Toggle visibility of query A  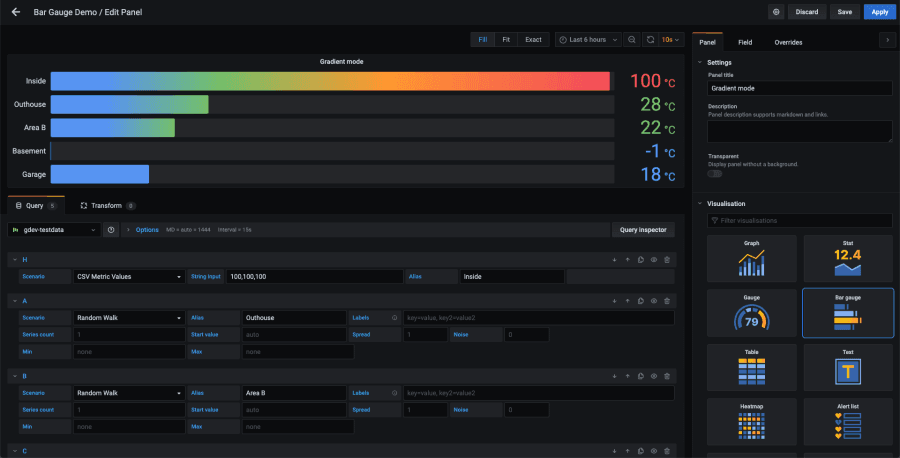point(654,300)
